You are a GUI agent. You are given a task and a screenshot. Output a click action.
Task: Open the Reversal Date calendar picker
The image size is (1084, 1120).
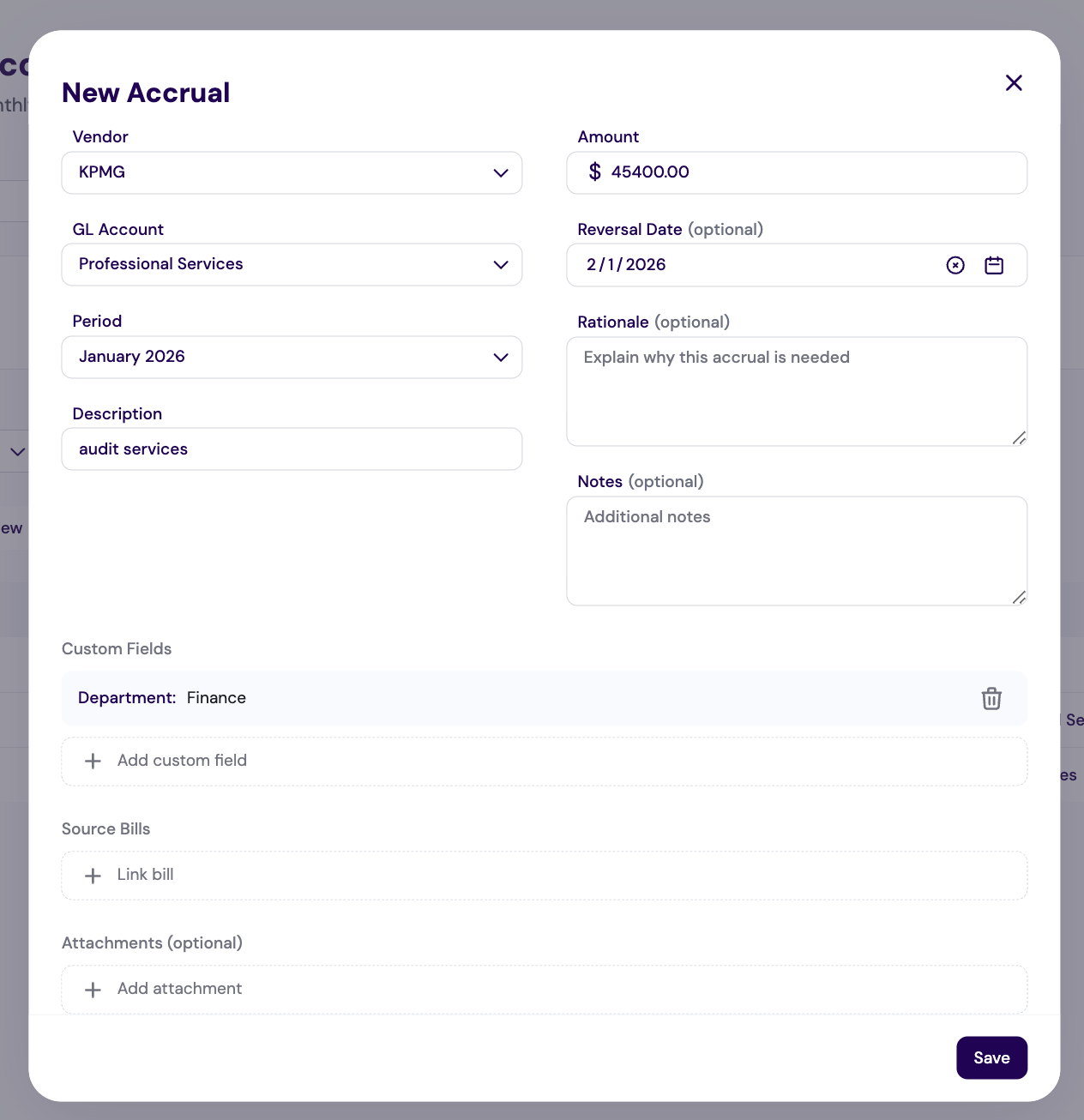pos(994,266)
